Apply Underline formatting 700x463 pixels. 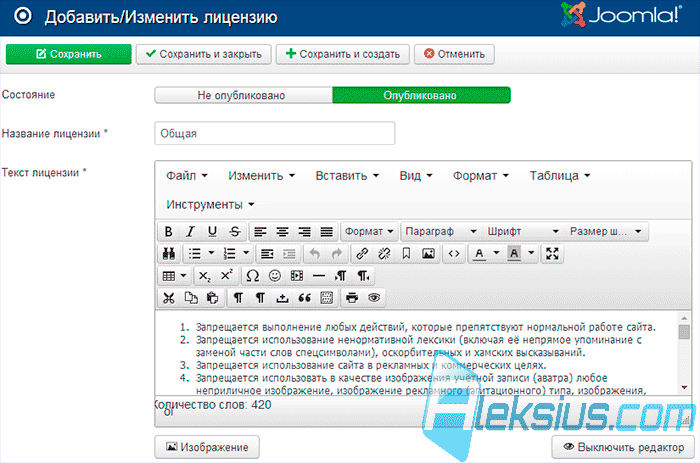click(x=212, y=231)
